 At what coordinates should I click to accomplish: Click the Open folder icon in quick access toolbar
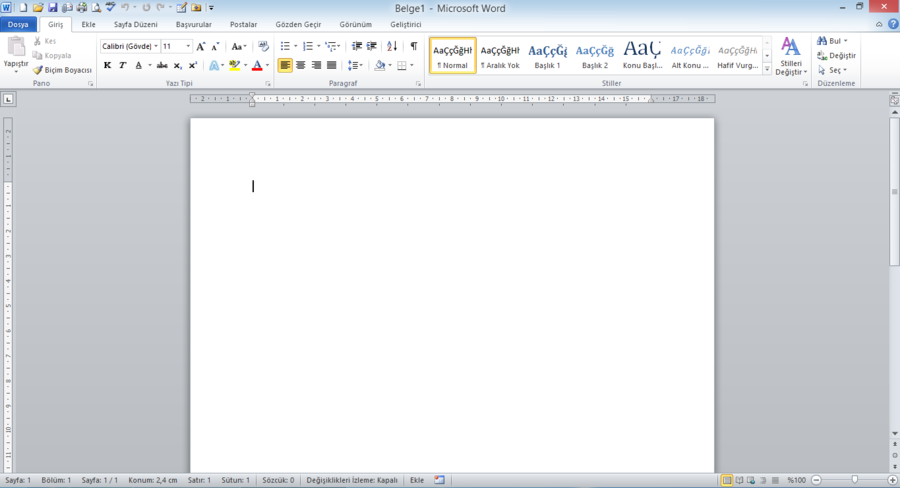(38, 7)
